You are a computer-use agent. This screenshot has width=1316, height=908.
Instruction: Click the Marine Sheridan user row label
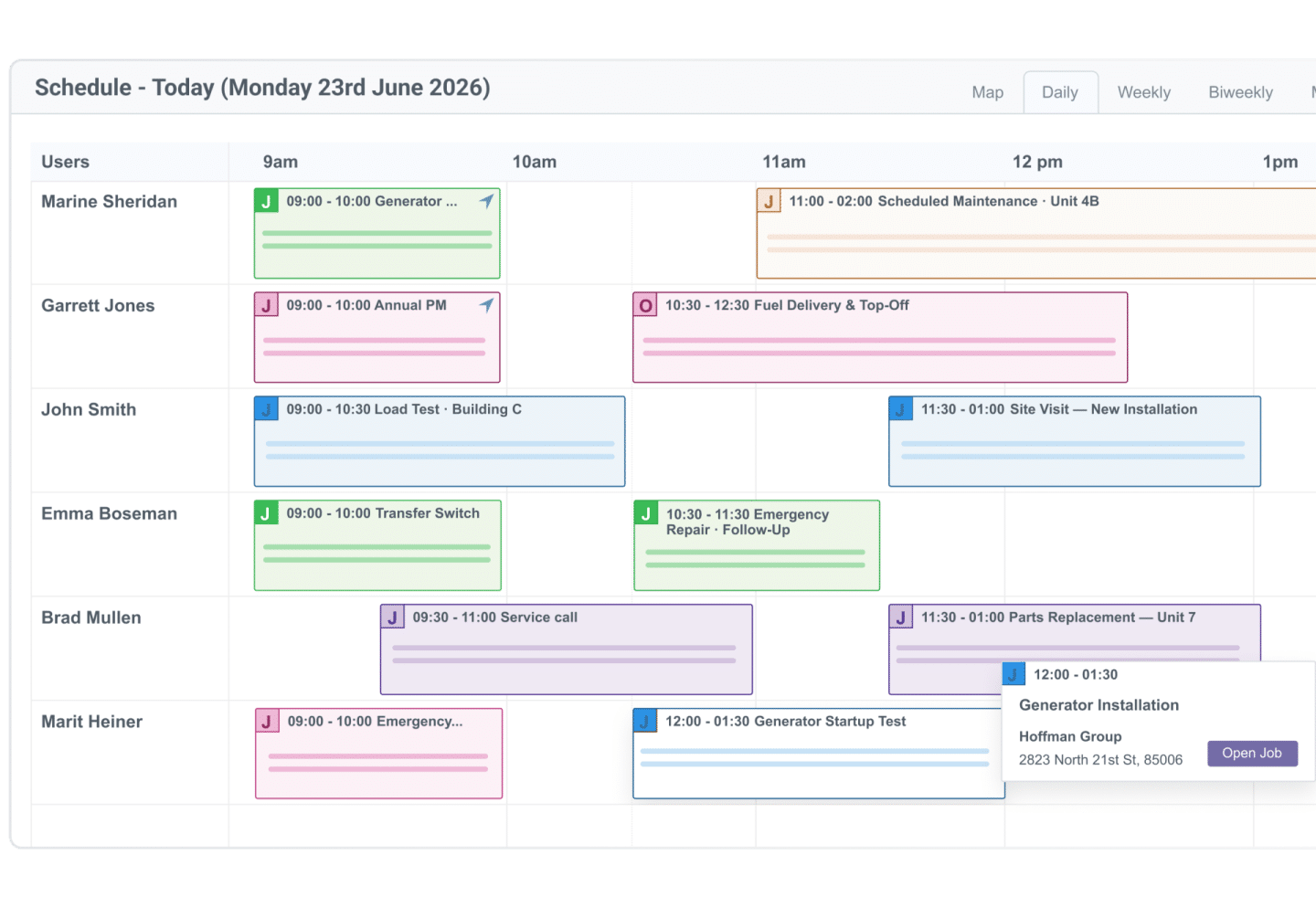[x=110, y=202]
